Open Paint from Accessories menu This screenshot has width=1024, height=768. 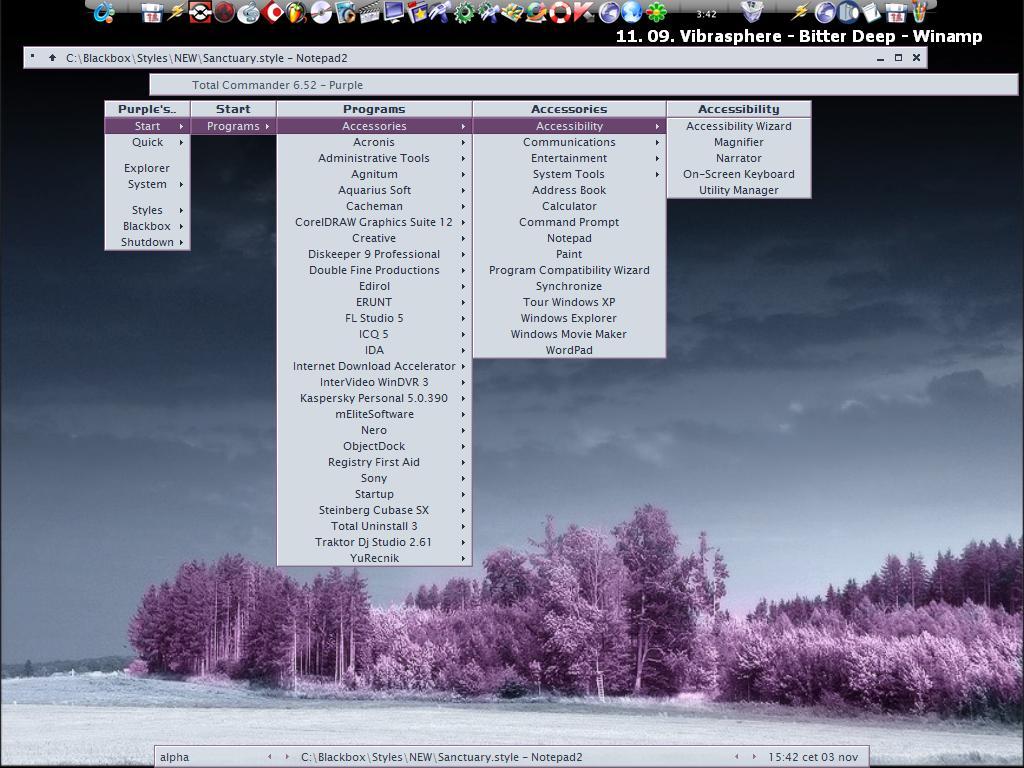coord(569,254)
